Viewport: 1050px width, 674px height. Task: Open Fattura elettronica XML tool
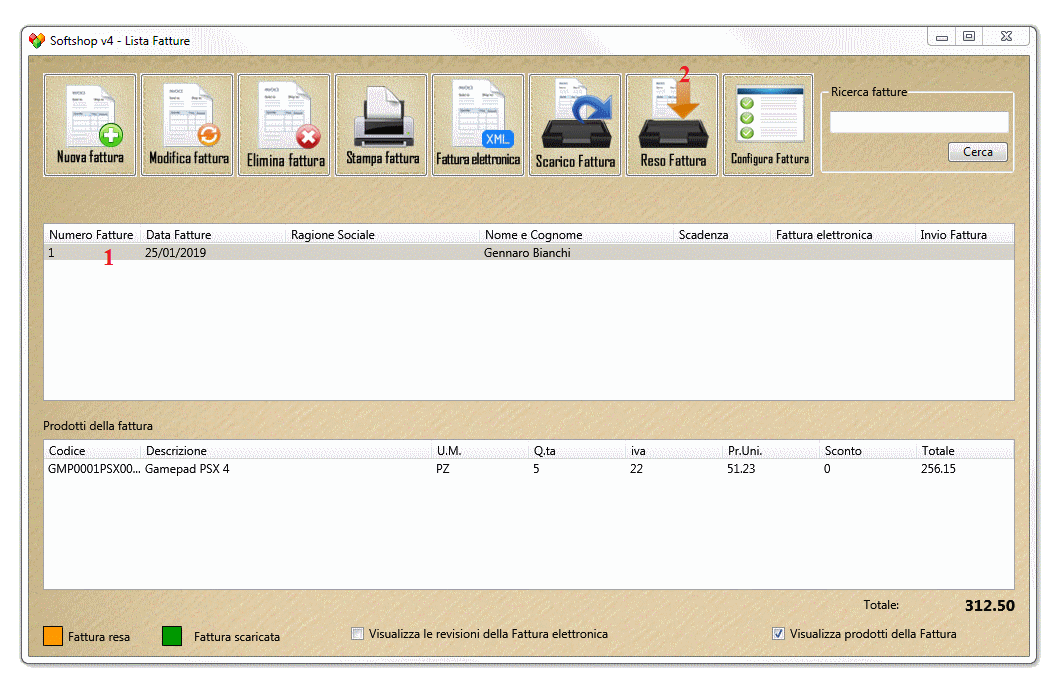click(x=478, y=125)
